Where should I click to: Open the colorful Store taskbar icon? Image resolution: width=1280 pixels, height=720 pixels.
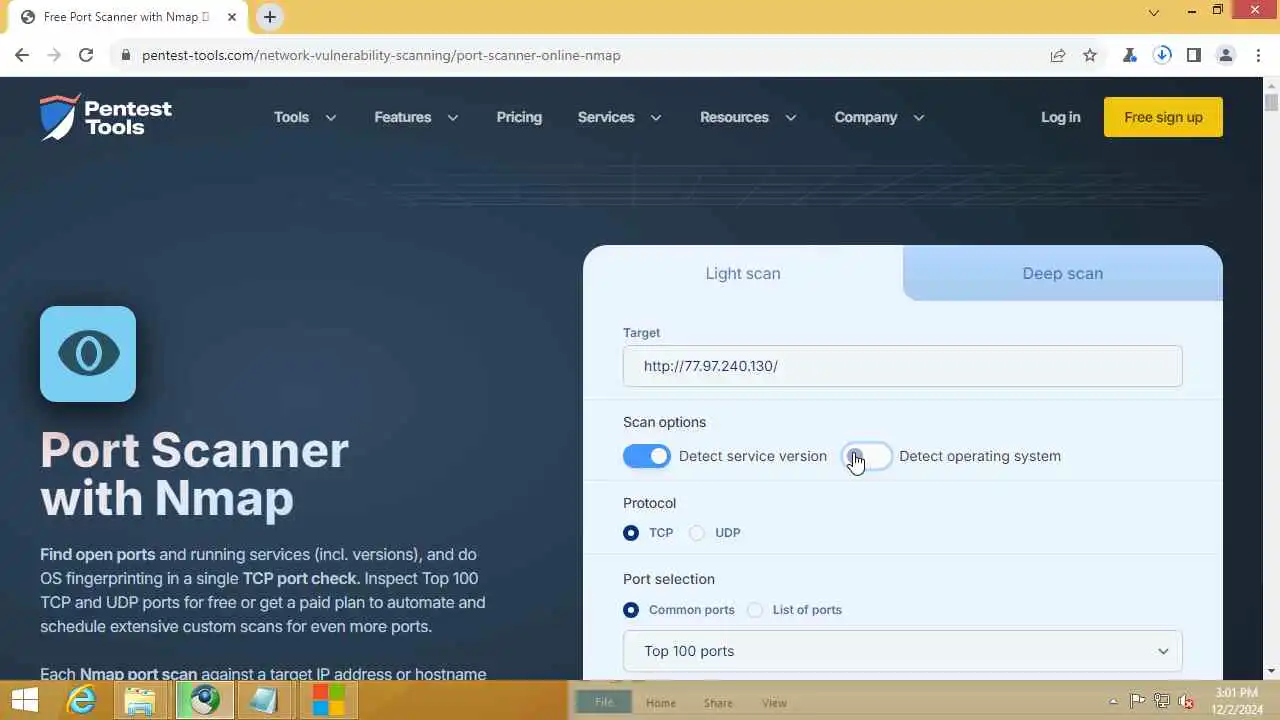coord(327,700)
